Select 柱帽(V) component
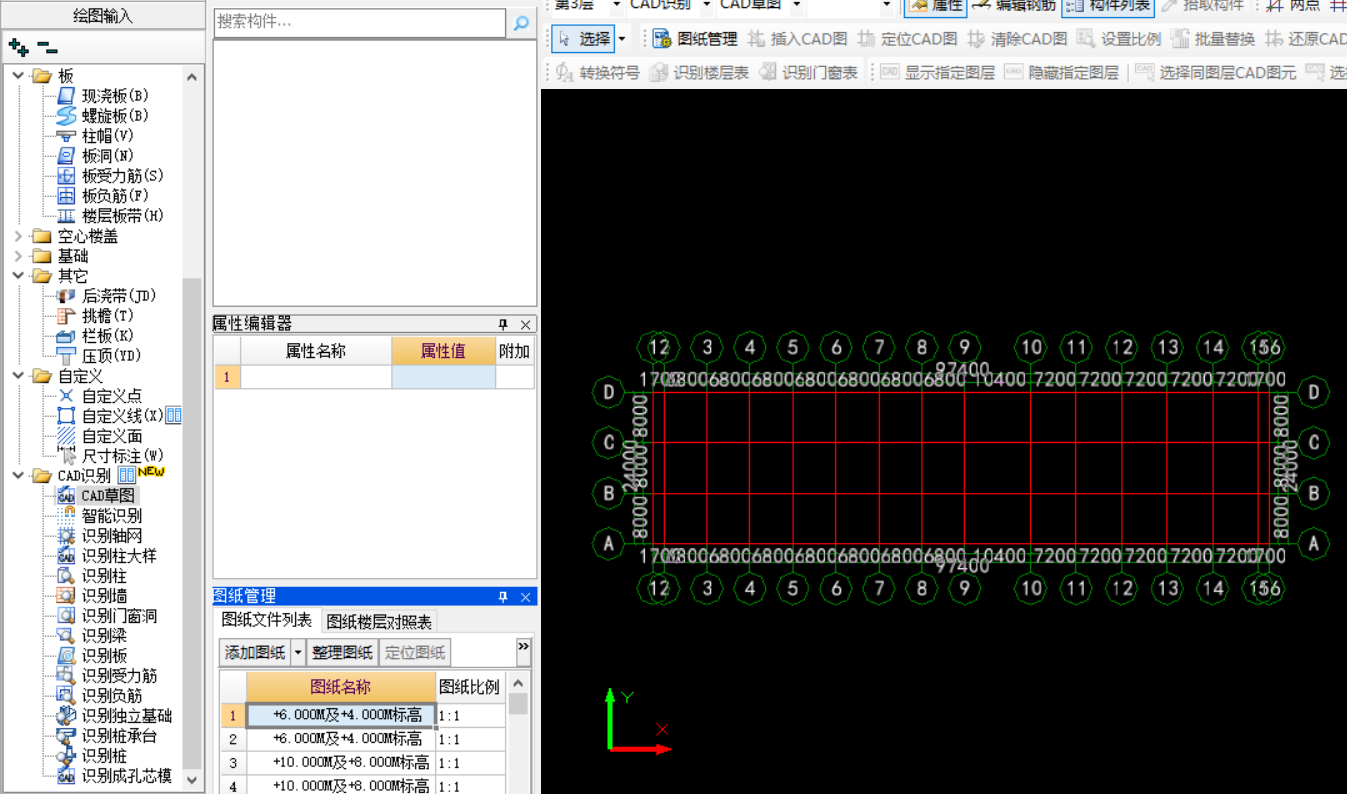Image resolution: width=1347 pixels, height=794 pixels. 108,136
